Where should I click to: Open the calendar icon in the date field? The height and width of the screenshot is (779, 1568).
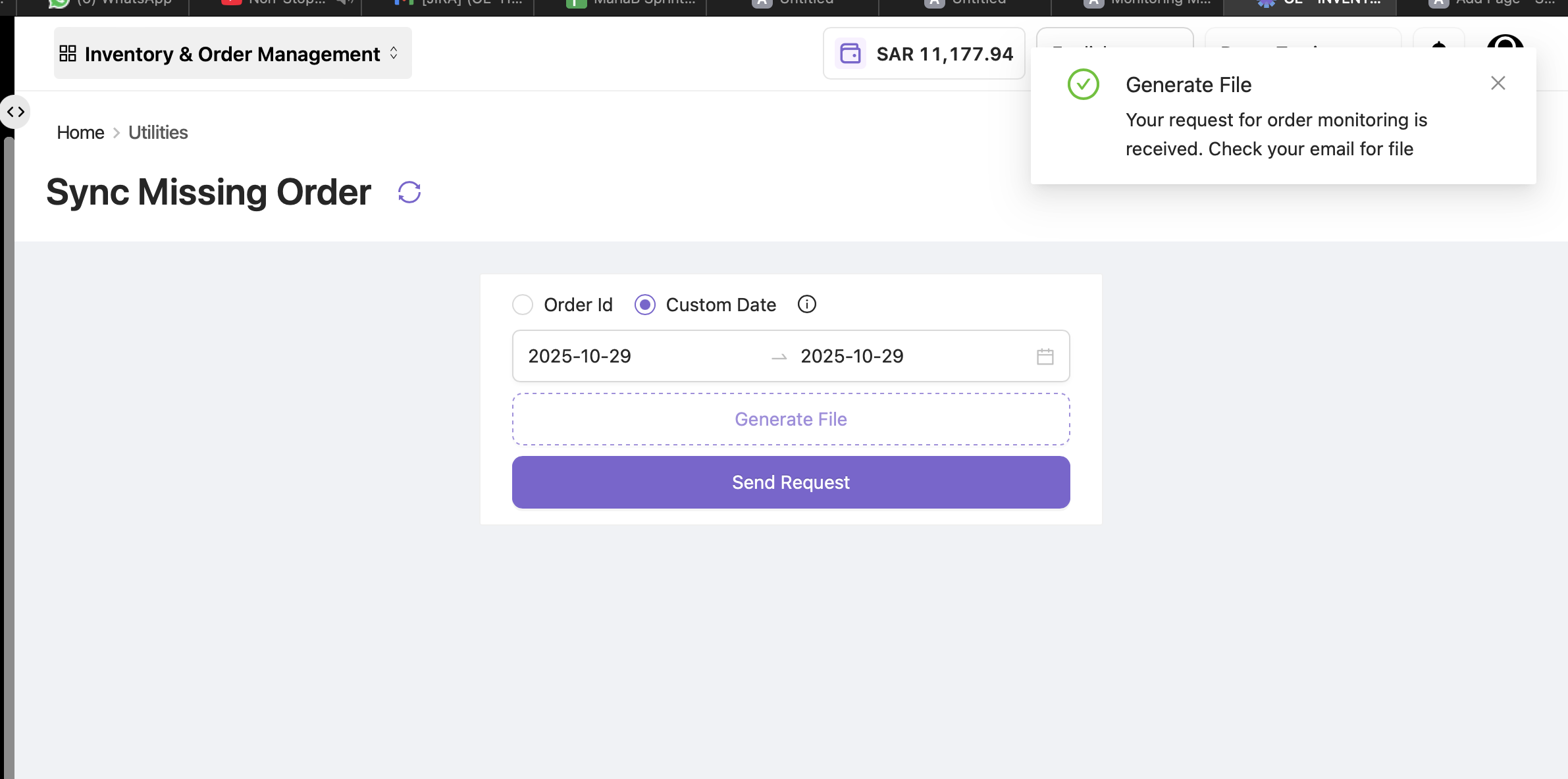click(1044, 356)
